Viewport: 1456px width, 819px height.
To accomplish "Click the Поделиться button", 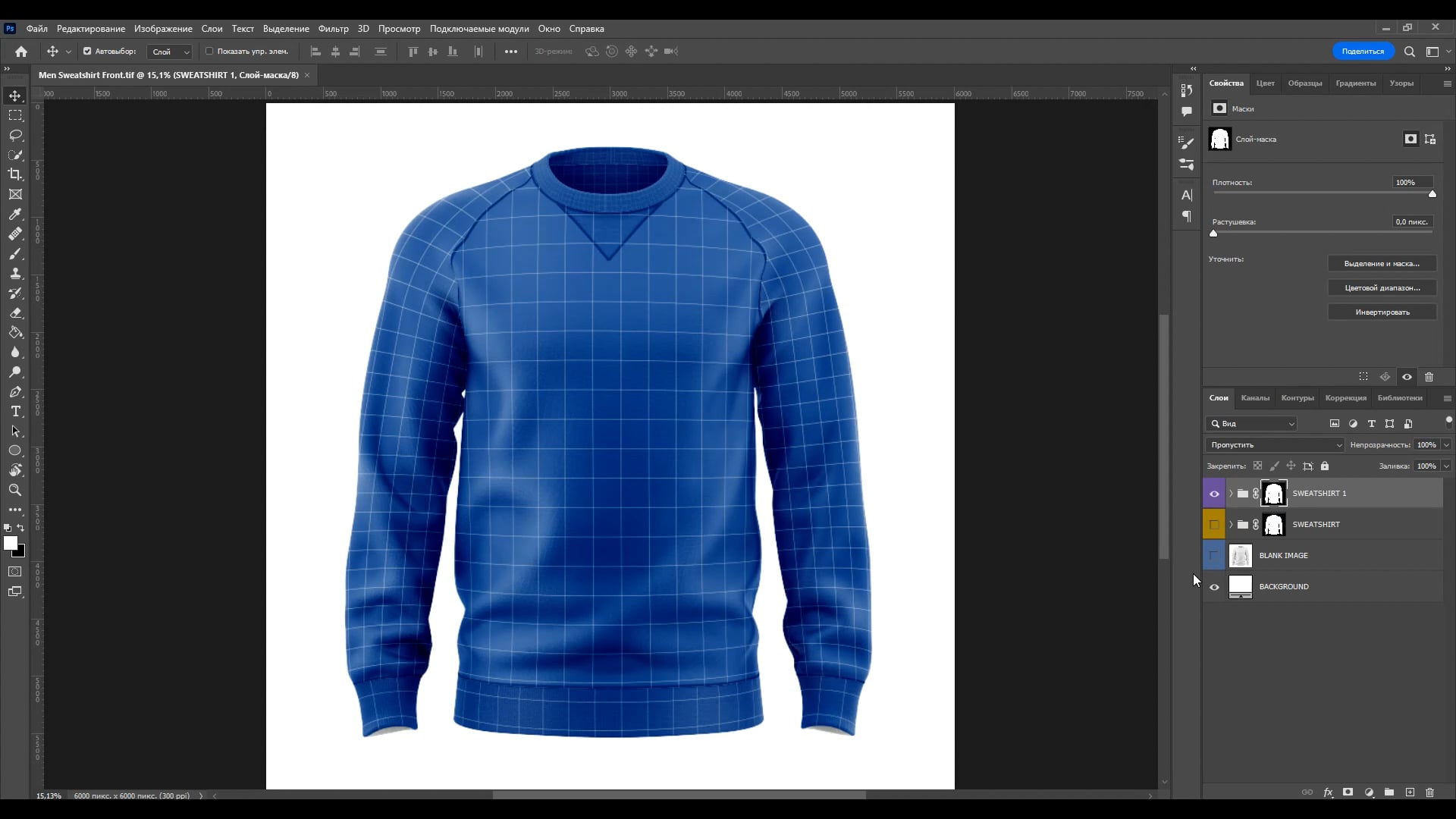I will 1363,51.
